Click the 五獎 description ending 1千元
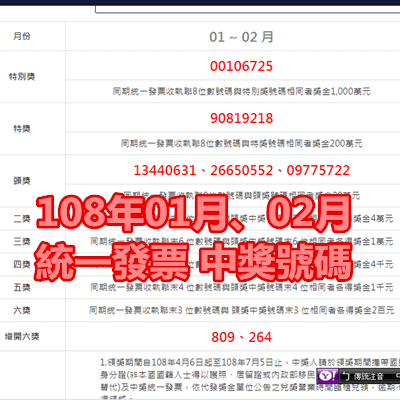 click(241, 287)
